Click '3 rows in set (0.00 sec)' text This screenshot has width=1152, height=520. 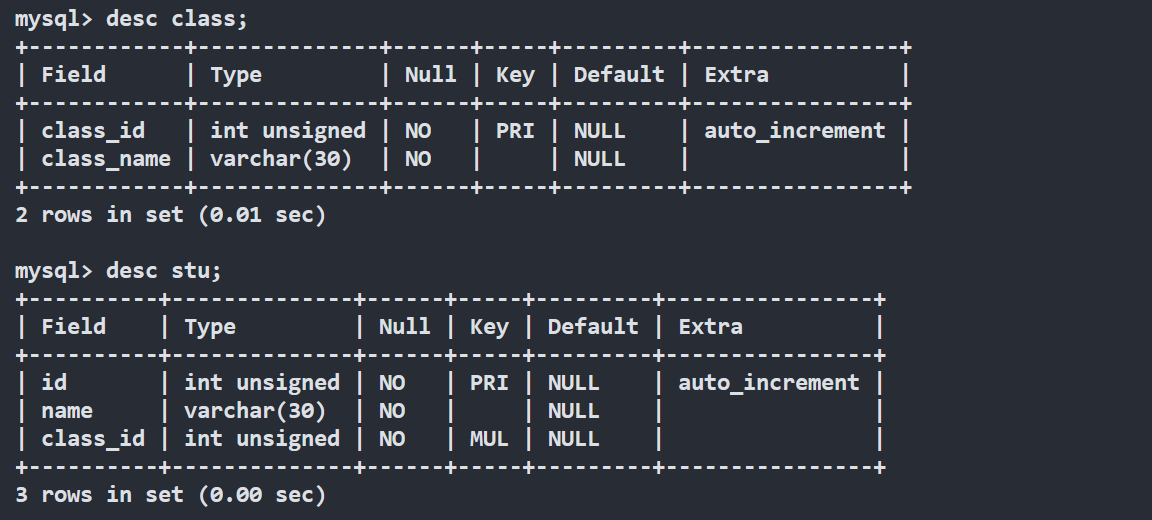(x=171, y=495)
